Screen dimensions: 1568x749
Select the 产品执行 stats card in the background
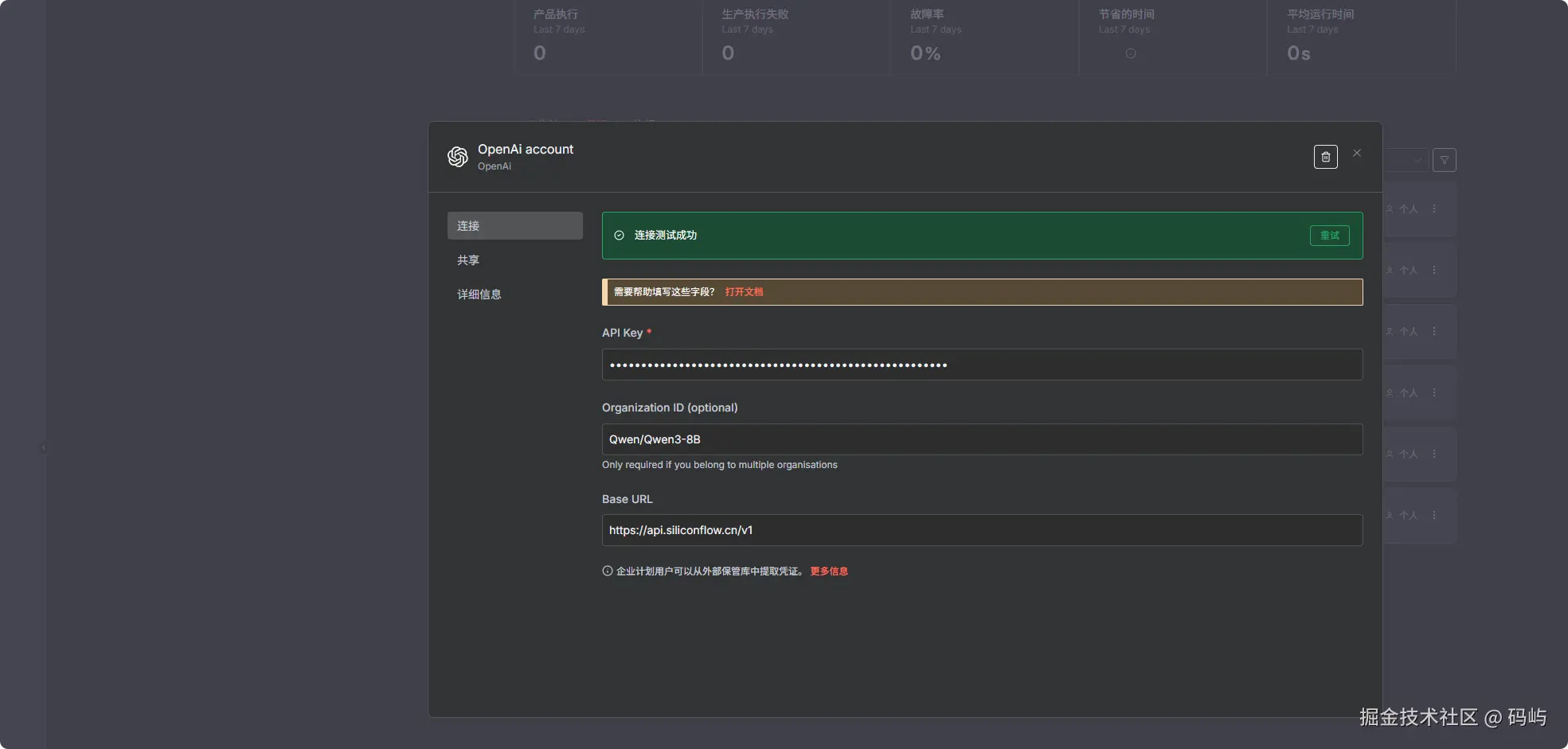click(608, 37)
